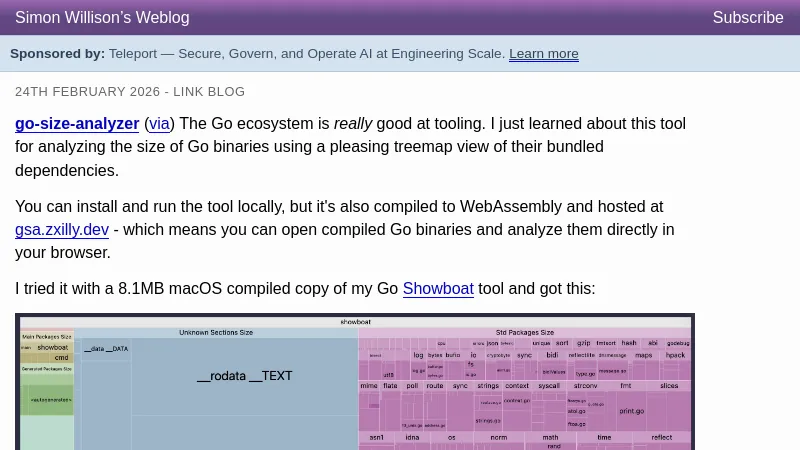Image resolution: width=800 pixels, height=450 pixels.
Task: Select the strconv package cell
Action: (585, 385)
